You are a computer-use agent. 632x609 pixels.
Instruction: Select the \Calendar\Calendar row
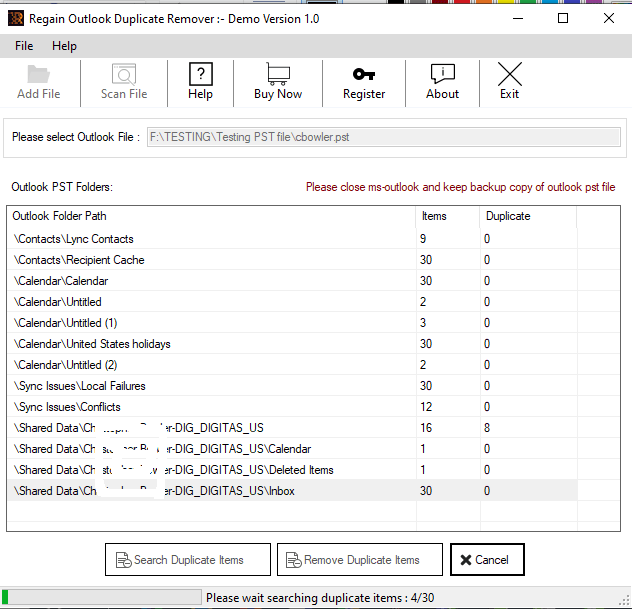tap(292, 281)
